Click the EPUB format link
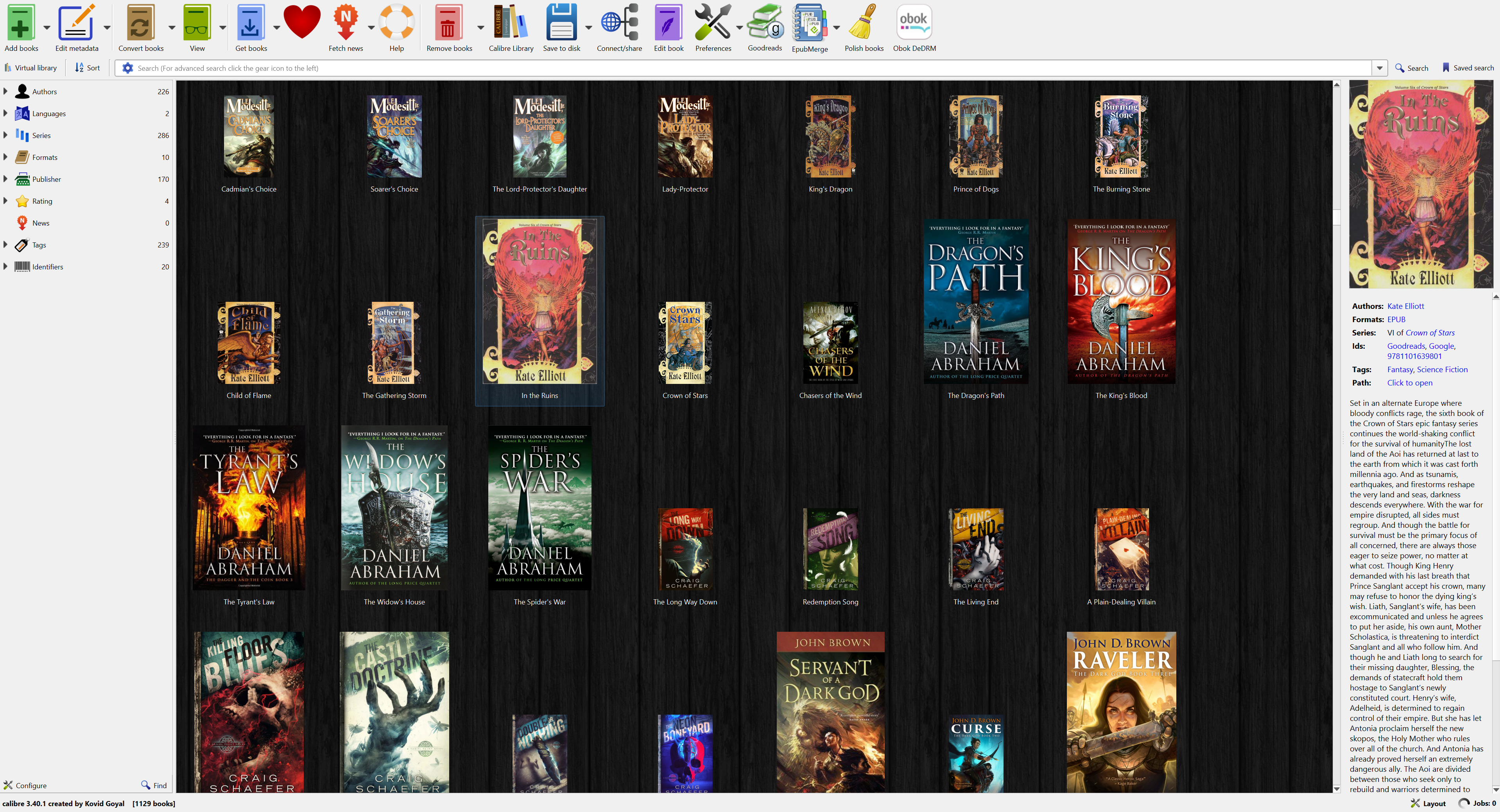 pyautogui.click(x=1396, y=320)
